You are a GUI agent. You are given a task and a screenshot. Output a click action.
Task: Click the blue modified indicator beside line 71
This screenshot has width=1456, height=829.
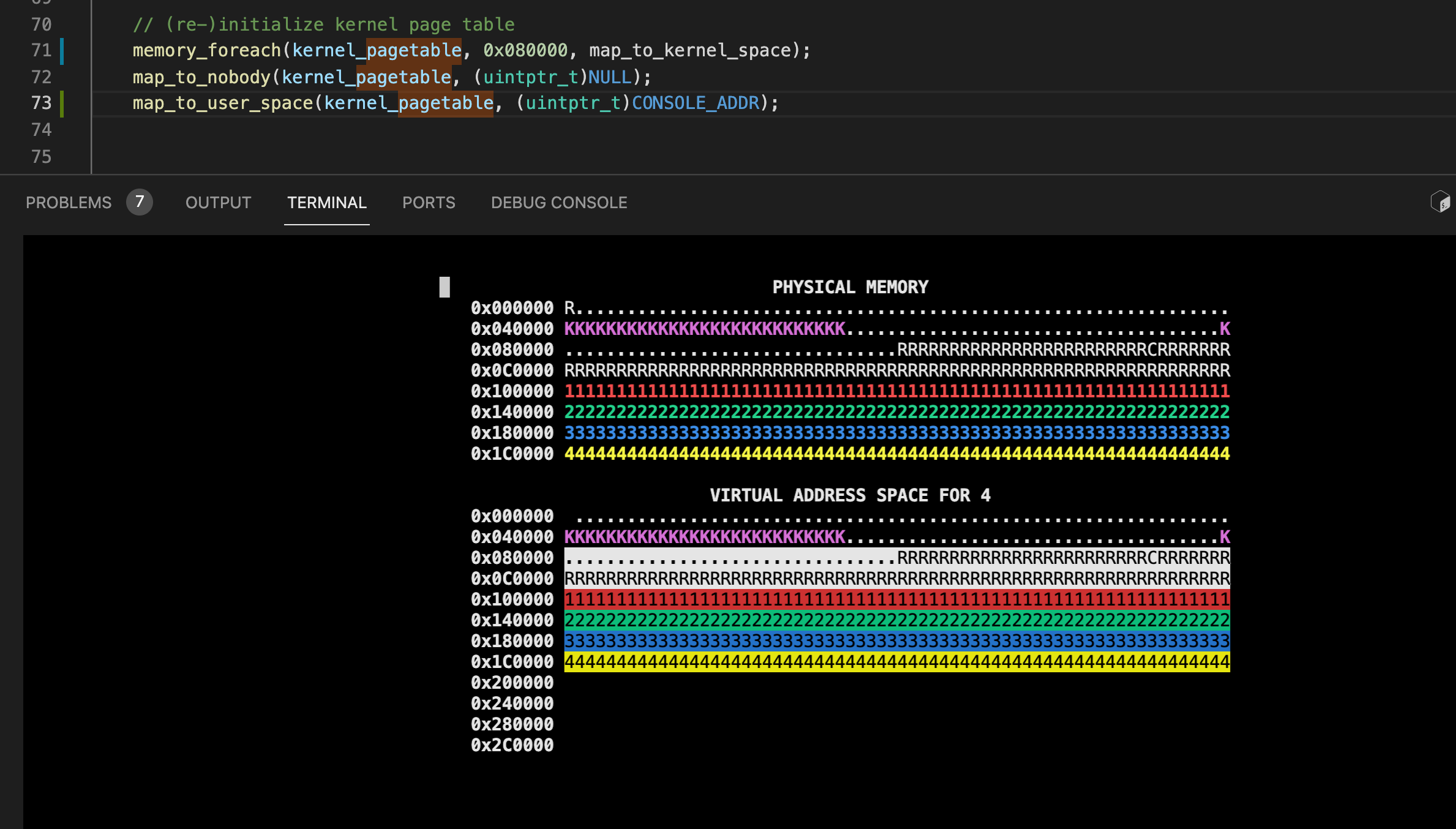pyautogui.click(x=62, y=51)
